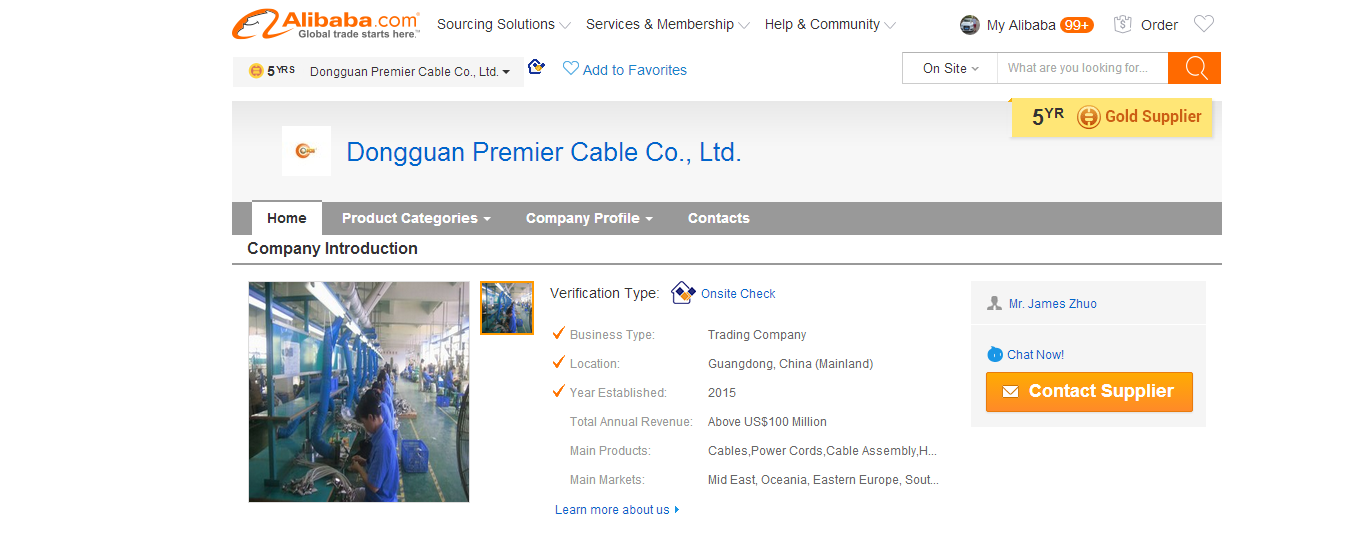Click Chat Now! link

coord(1036,355)
